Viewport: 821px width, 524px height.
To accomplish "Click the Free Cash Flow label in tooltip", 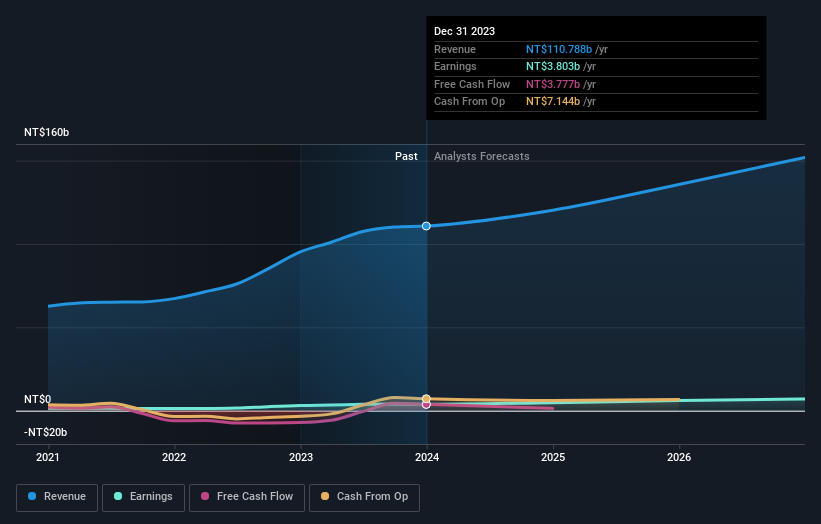I will click(x=472, y=84).
